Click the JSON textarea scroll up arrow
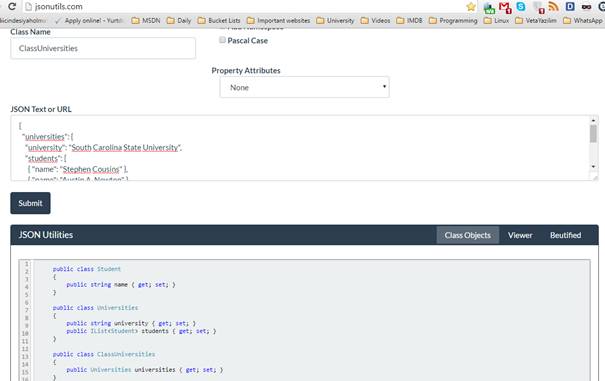The width and height of the screenshot is (605, 381). [x=593, y=120]
